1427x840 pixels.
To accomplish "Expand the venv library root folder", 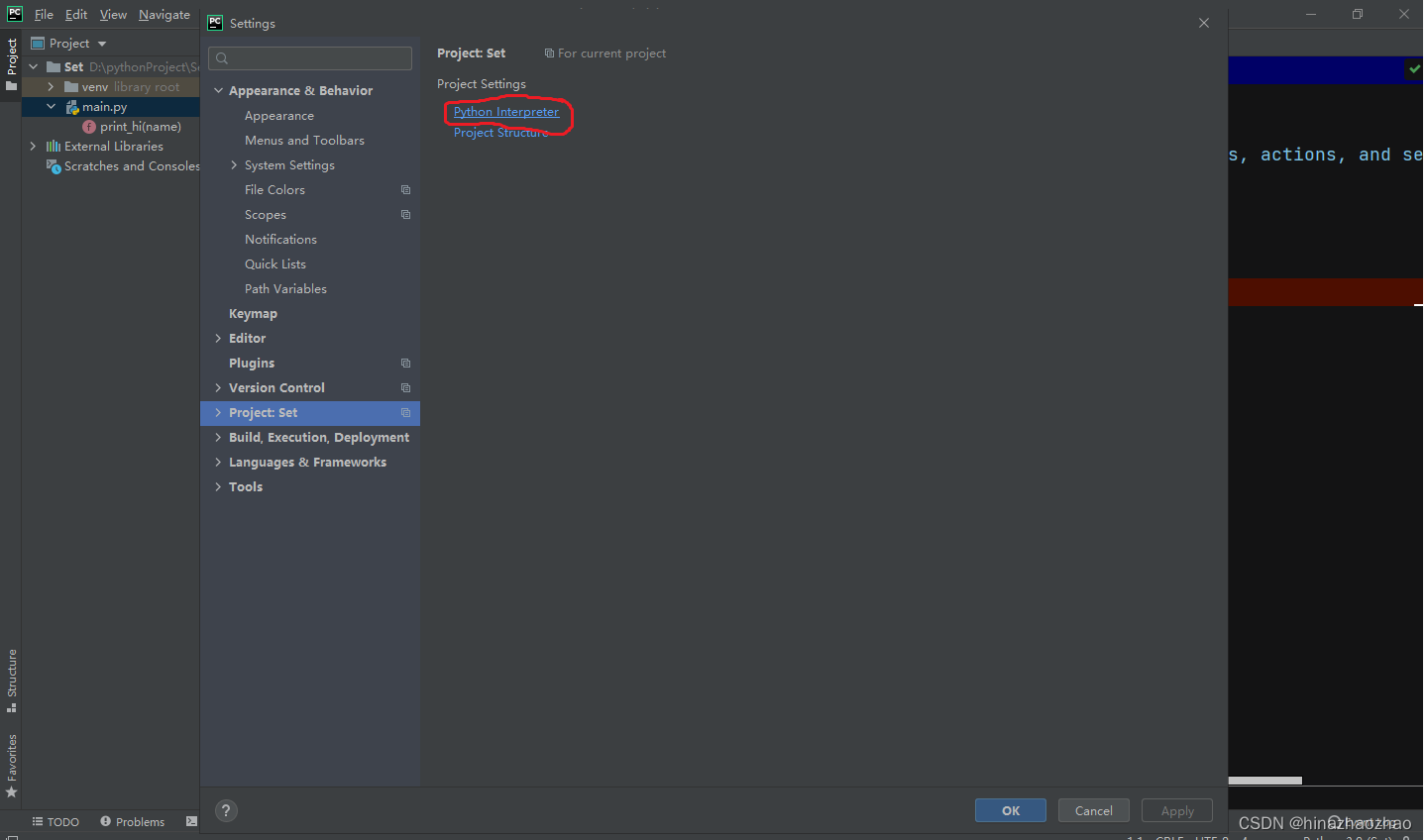I will tap(51, 87).
